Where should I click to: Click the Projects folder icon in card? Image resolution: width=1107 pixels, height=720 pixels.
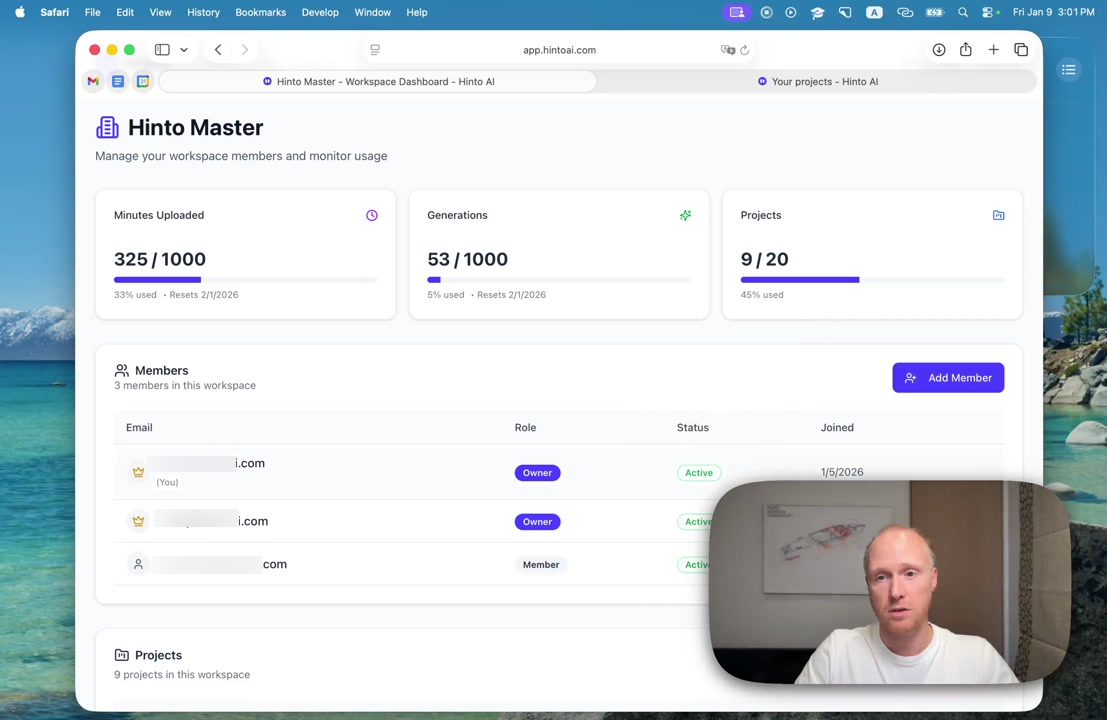point(998,216)
